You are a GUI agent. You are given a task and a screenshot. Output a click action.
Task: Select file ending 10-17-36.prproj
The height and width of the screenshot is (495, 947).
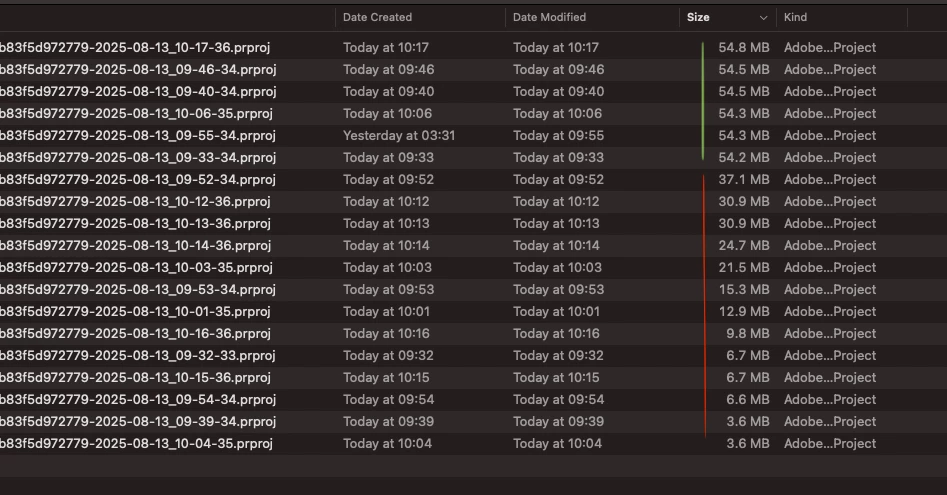pos(135,48)
